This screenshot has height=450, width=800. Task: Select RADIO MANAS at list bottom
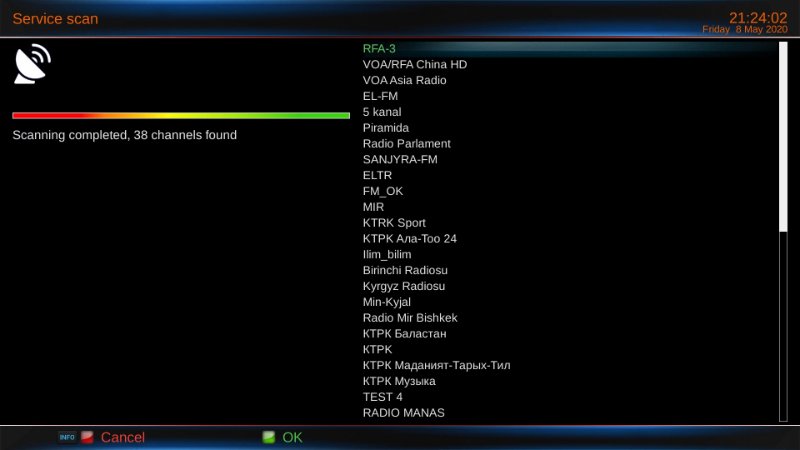click(403, 412)
